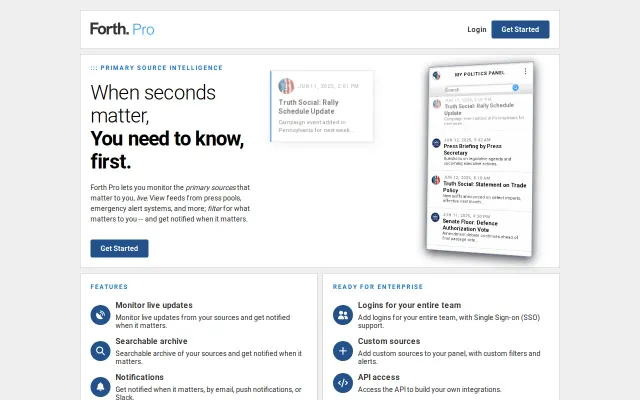
Task: Click the avatar beside the Press Briefing entry
Action: tap(436, 143)
